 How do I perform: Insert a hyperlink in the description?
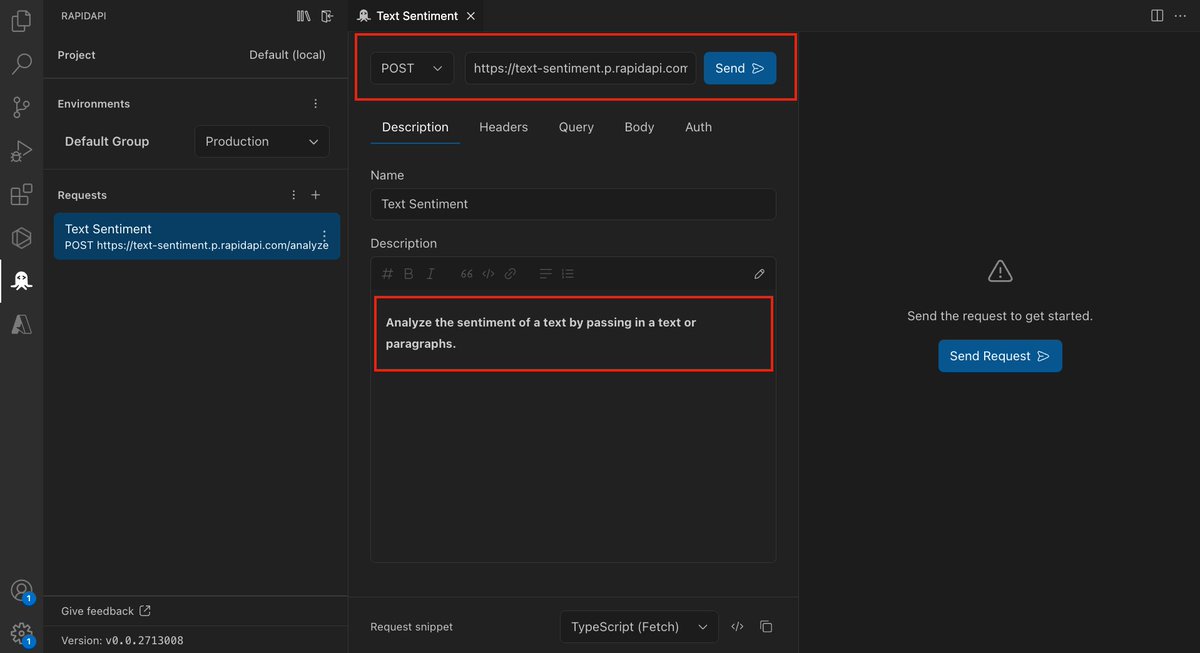(510, 273)
